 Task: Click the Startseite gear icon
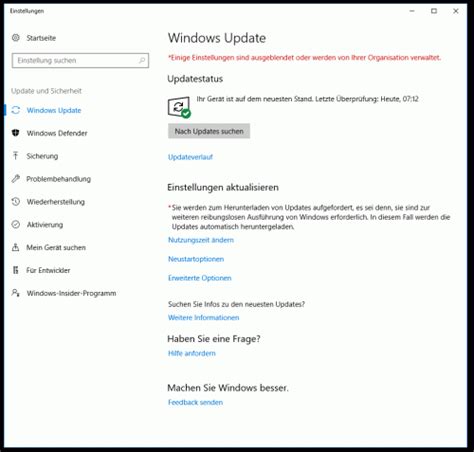(16, 38)
